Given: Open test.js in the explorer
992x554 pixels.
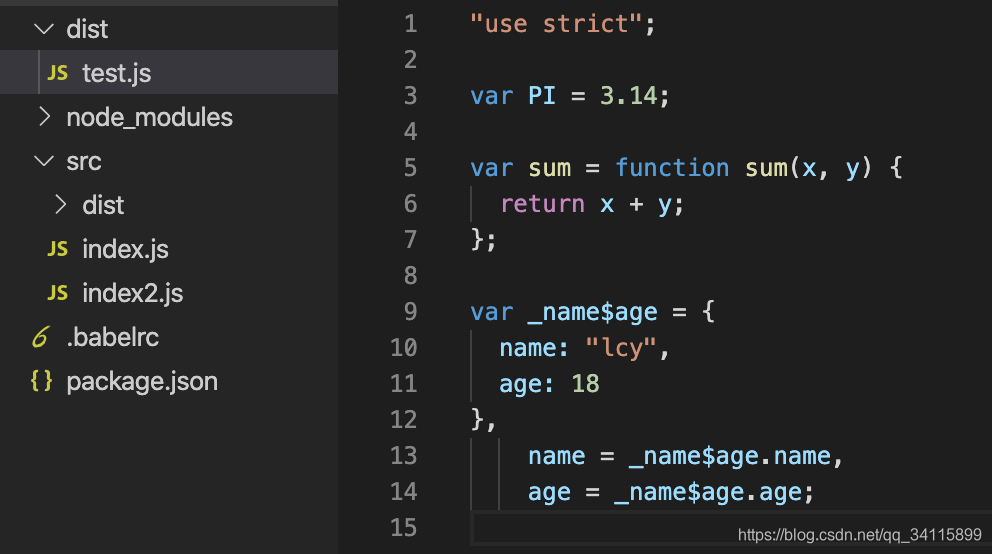Looking at the screenshot, I should pyautogui.click(x=116, y=73).
